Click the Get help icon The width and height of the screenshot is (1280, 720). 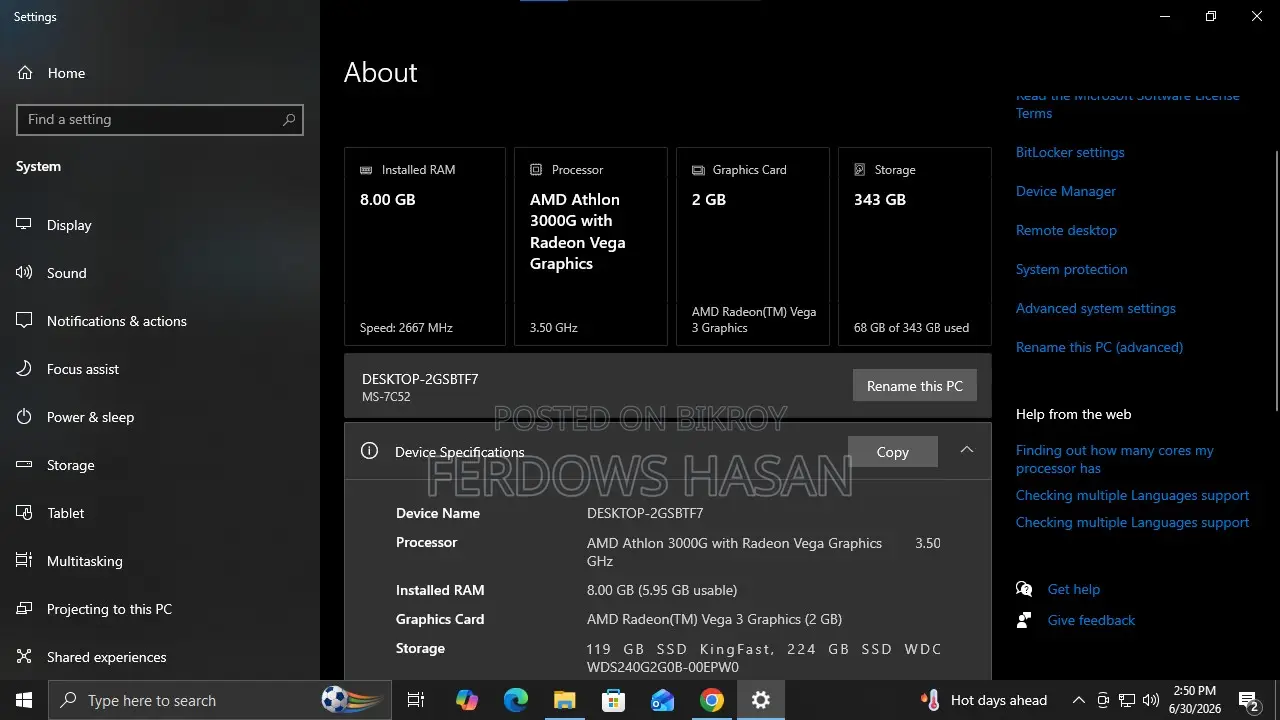point(1024,589)
